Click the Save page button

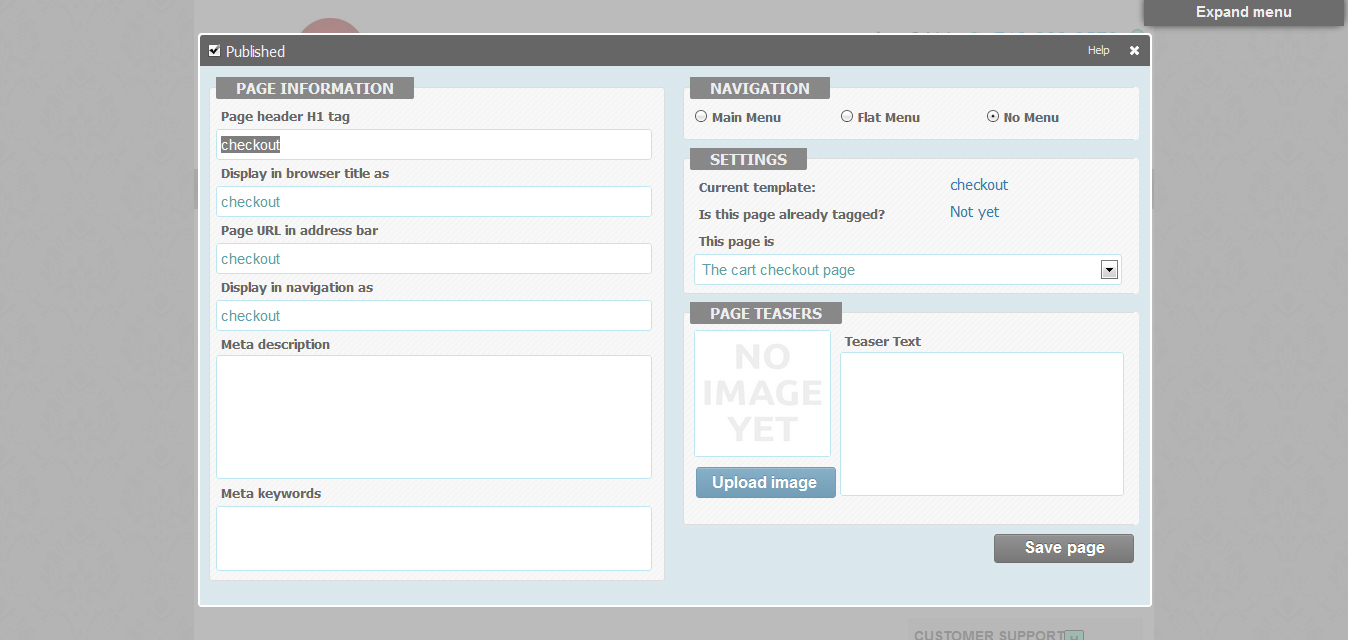pos(1063,548)
